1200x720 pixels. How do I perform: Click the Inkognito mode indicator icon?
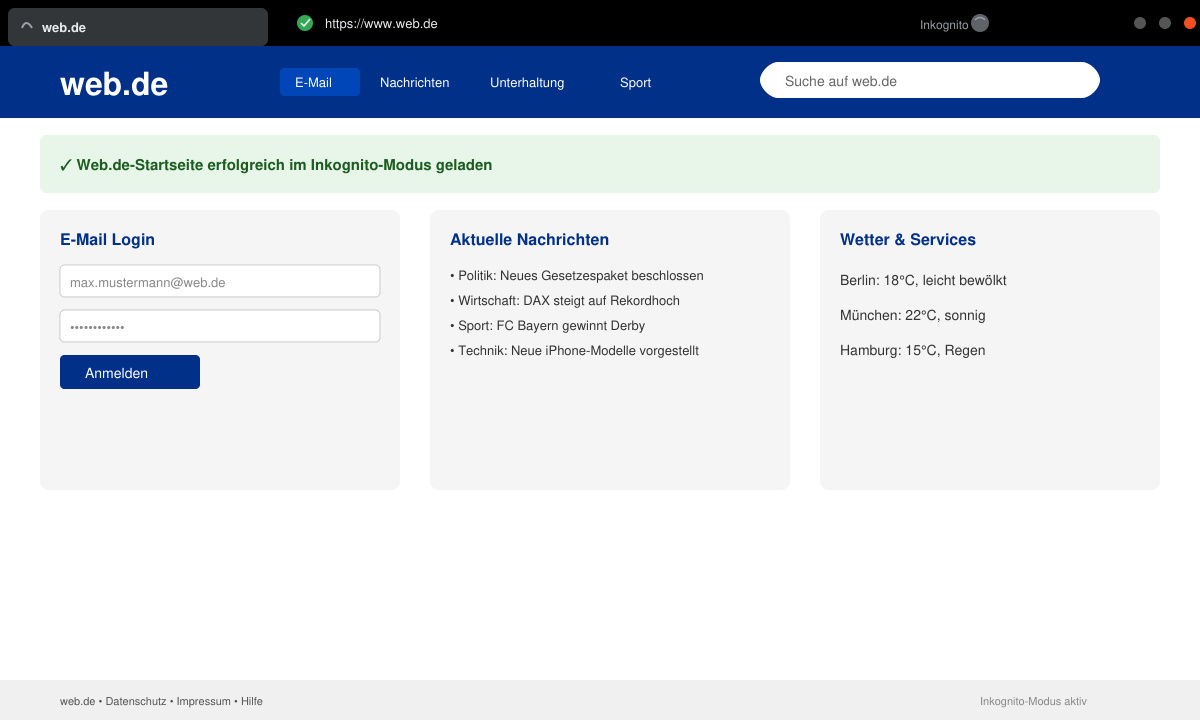coord(980,23)
